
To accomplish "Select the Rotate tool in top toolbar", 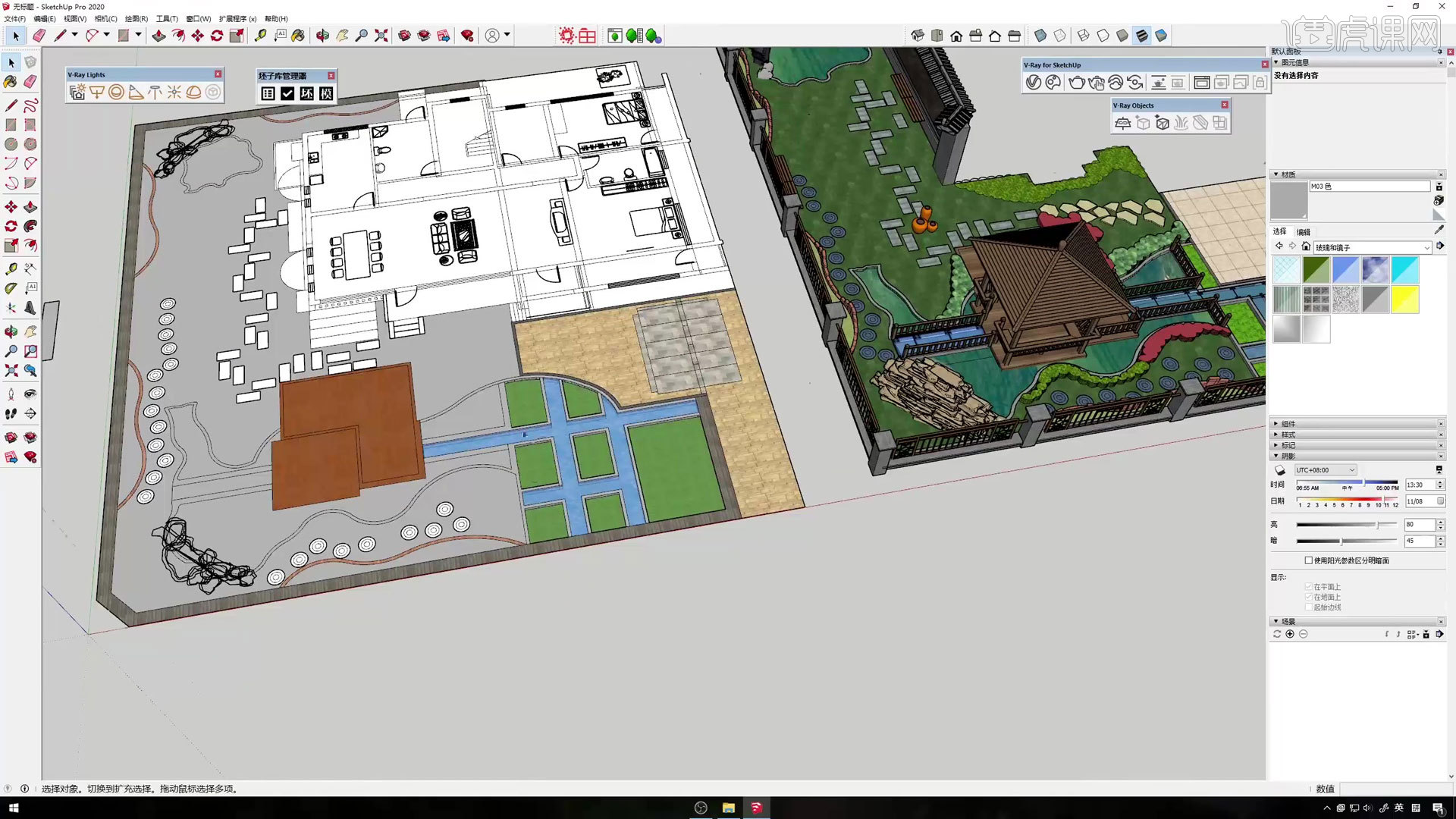I will pos(217,36).
